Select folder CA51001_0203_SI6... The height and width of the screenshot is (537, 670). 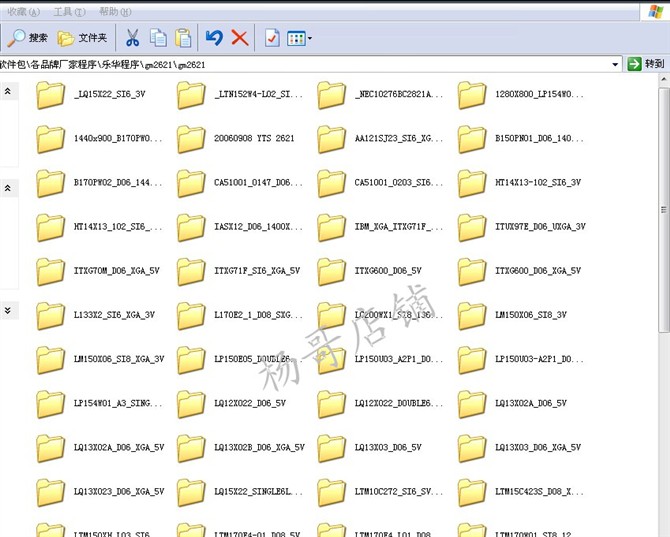380,183
